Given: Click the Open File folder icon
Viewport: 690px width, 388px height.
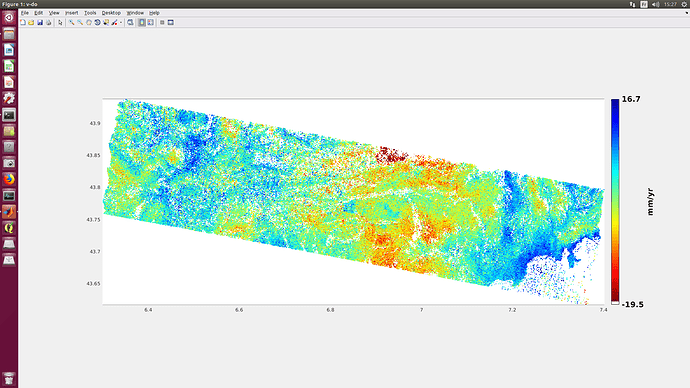Looking at the screenshot, I should [x=31, y=22].
